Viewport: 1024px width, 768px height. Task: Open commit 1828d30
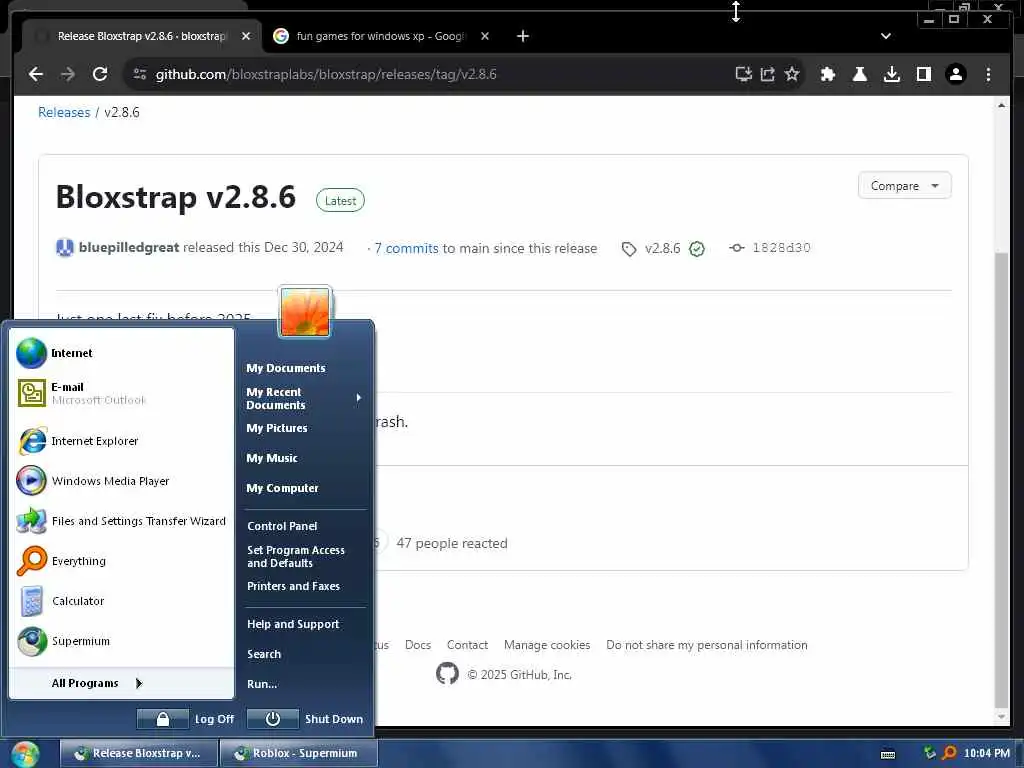pos(781,248)
